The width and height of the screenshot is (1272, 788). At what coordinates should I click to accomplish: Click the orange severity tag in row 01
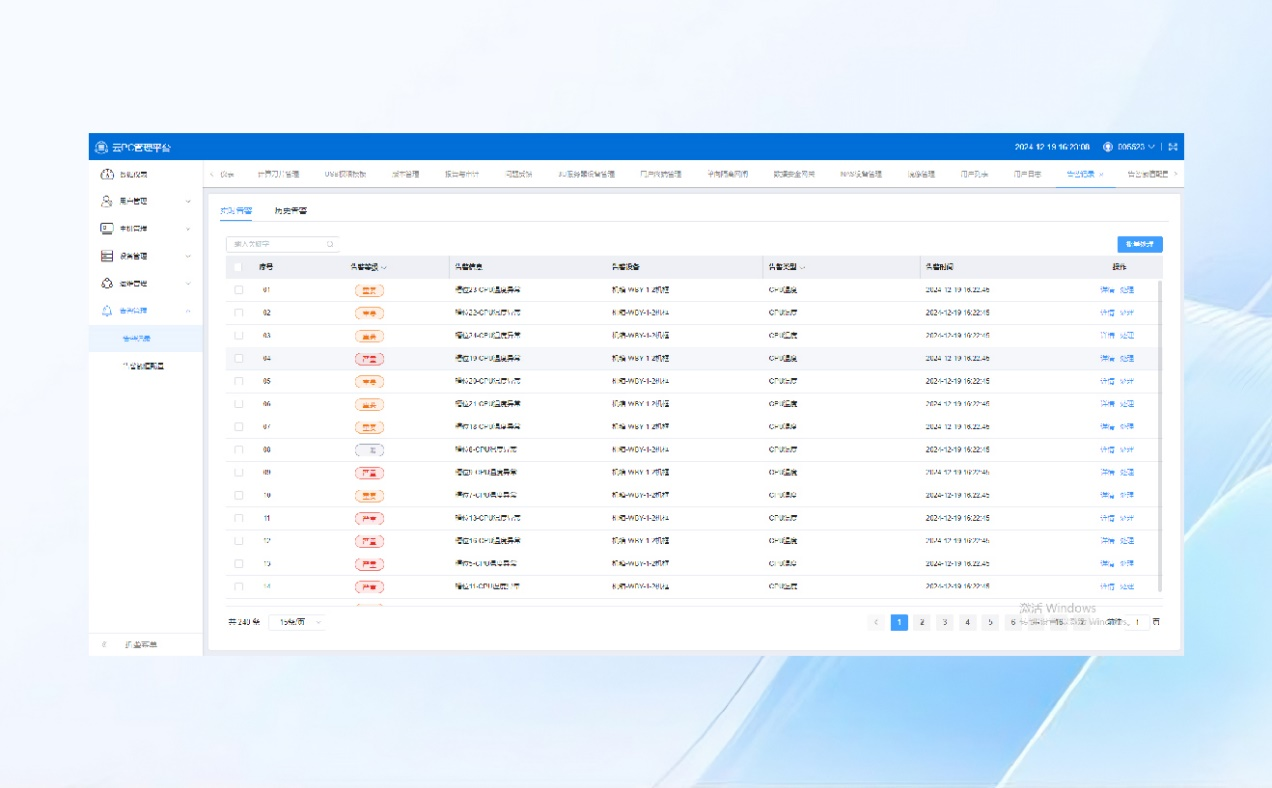tap(369, 290)
